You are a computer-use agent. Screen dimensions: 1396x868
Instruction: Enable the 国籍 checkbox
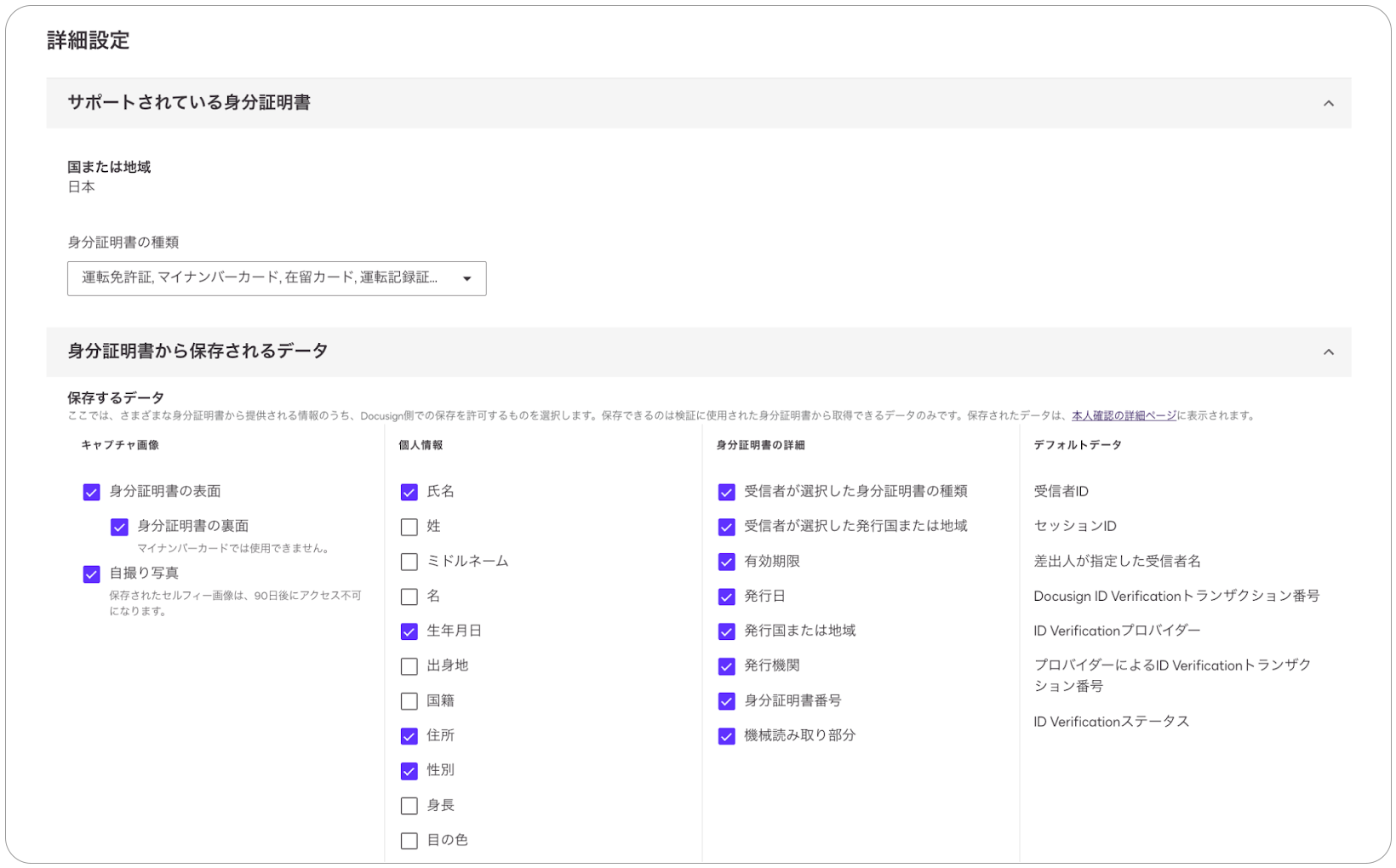click(409, 701)
